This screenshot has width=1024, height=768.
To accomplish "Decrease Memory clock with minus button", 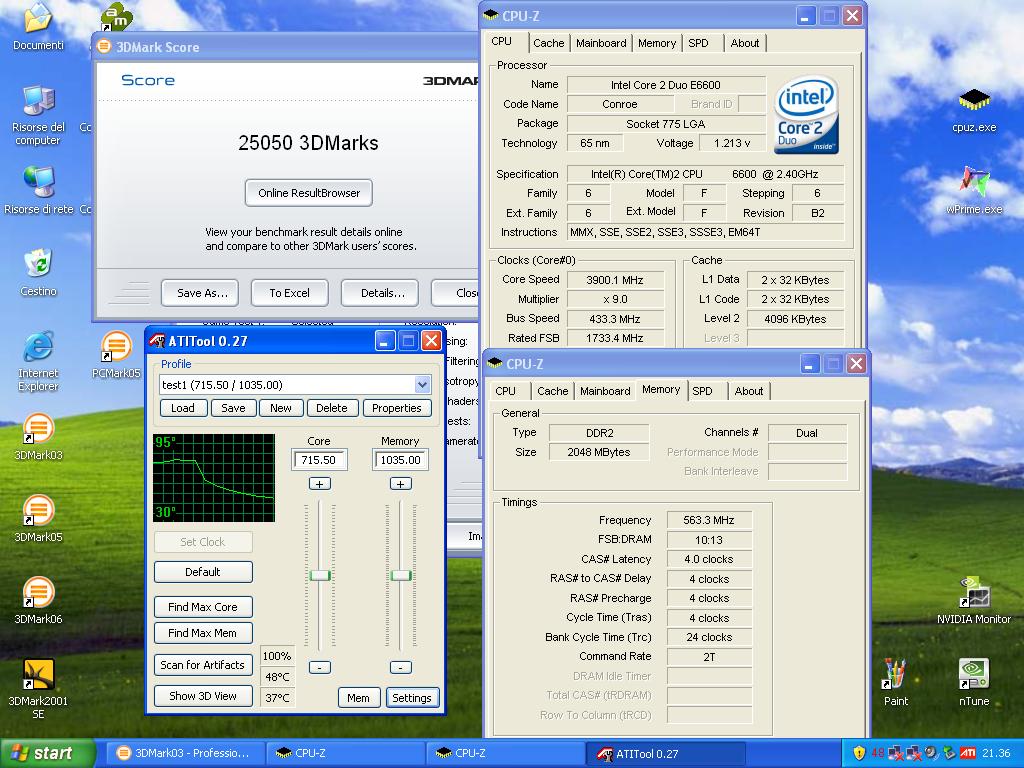I will point(400,667).
